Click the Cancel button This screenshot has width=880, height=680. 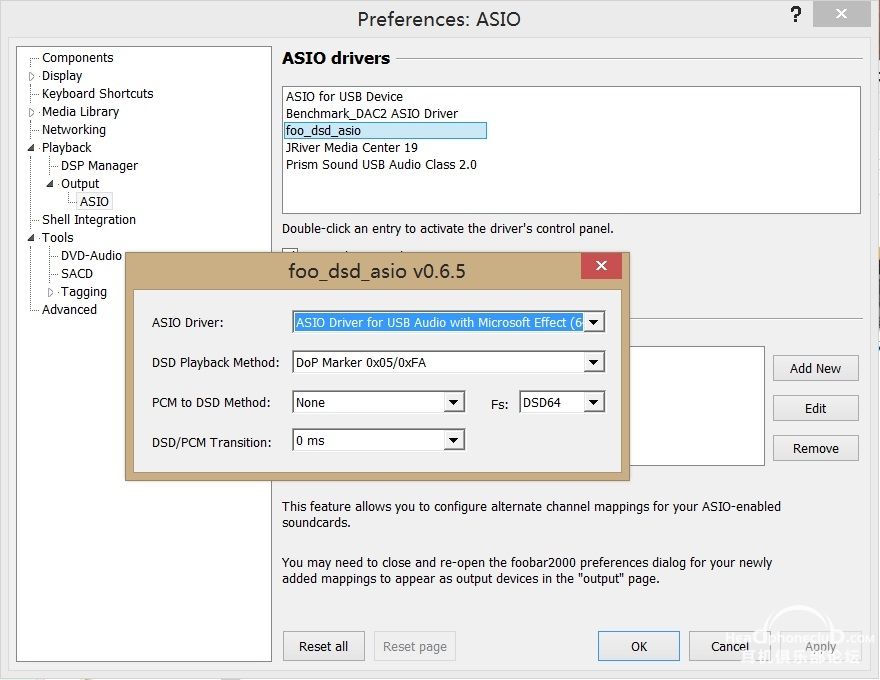730,646
